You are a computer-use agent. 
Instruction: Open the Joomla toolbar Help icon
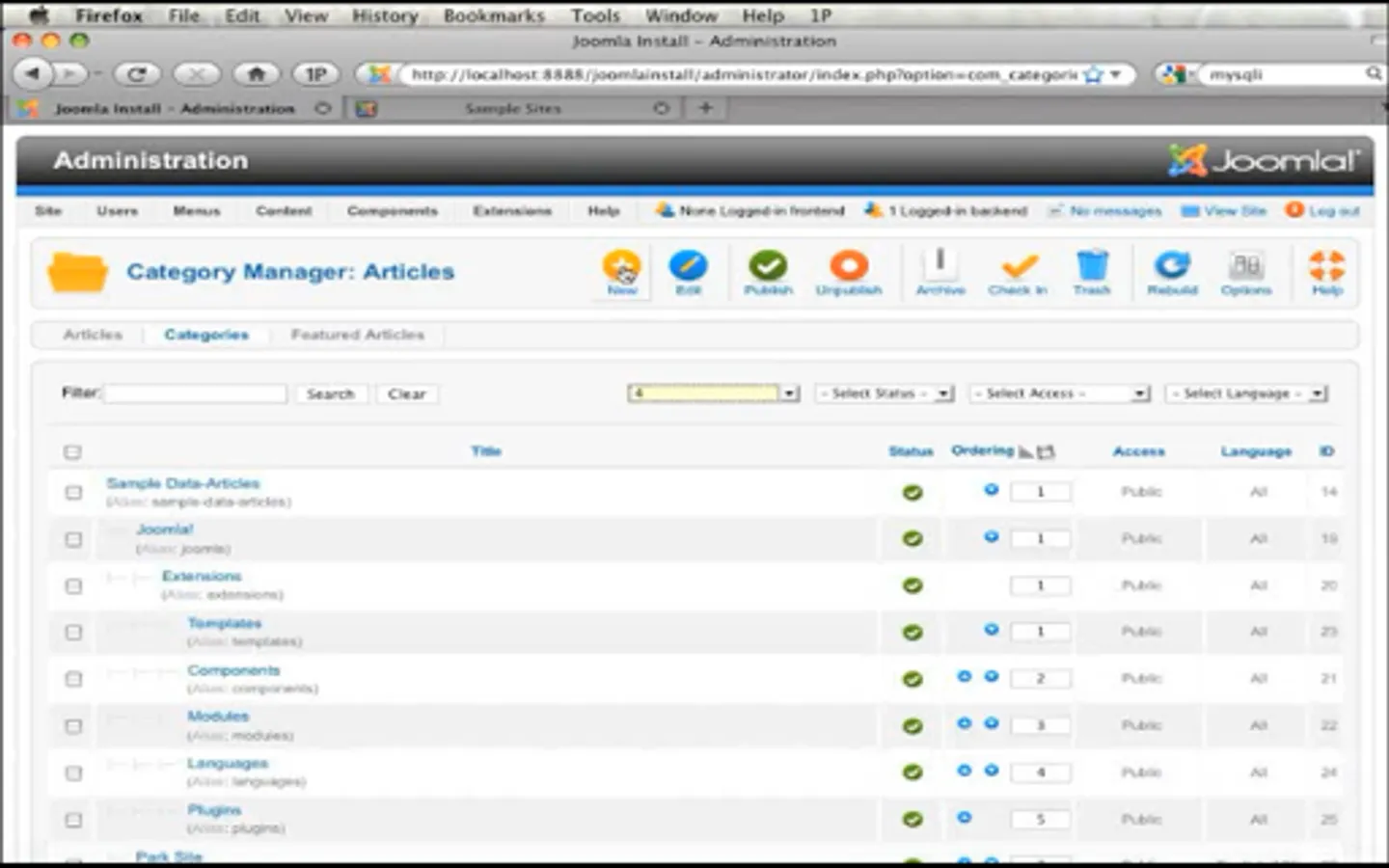1327,272
